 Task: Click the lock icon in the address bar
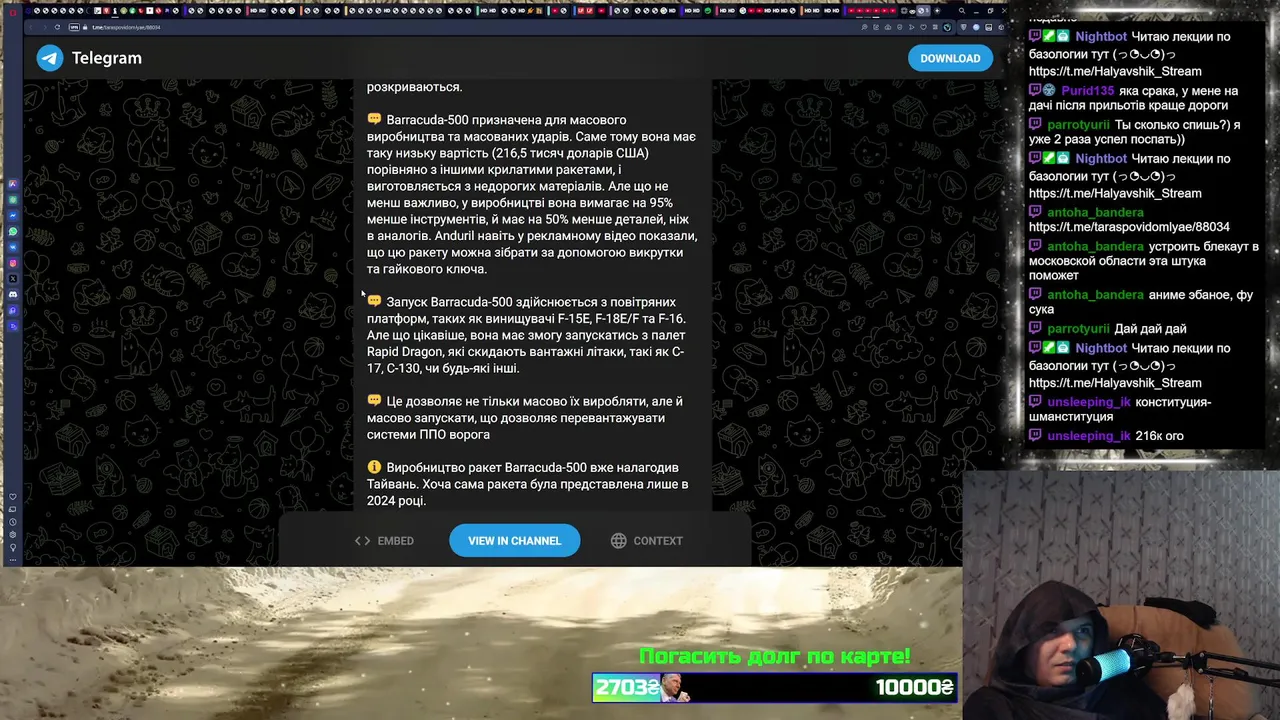(85, 27)
